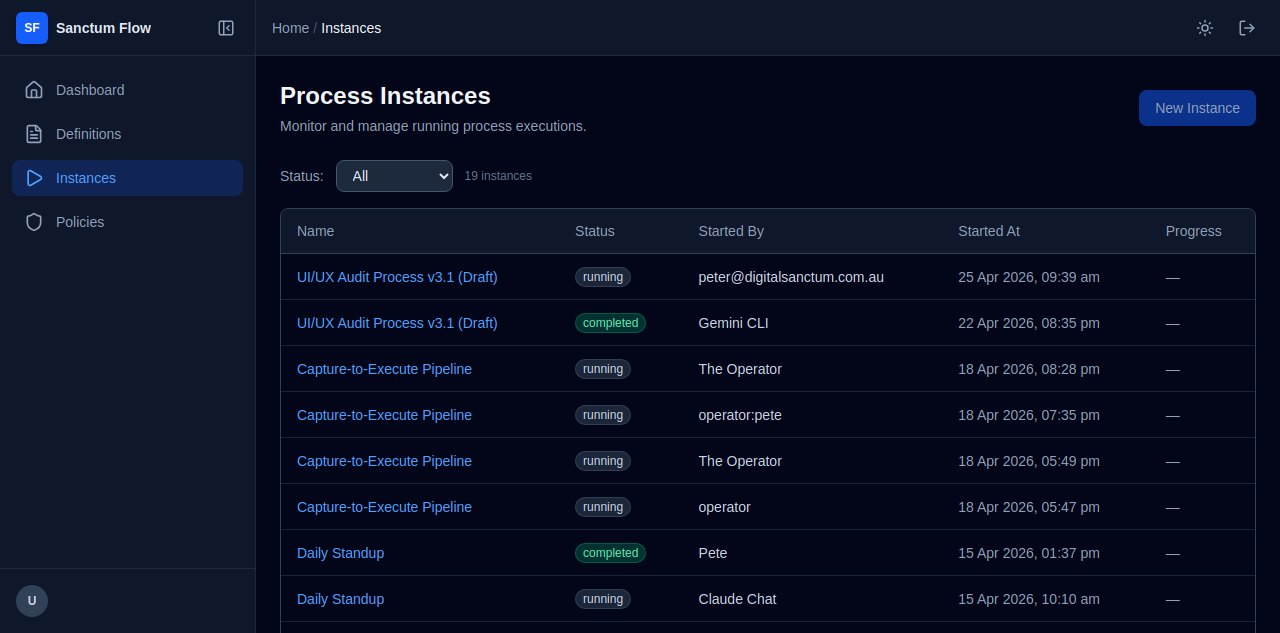Click the Name column header
The width and height of the screenshot is (1280, 633).
click(x=315, y=231)
